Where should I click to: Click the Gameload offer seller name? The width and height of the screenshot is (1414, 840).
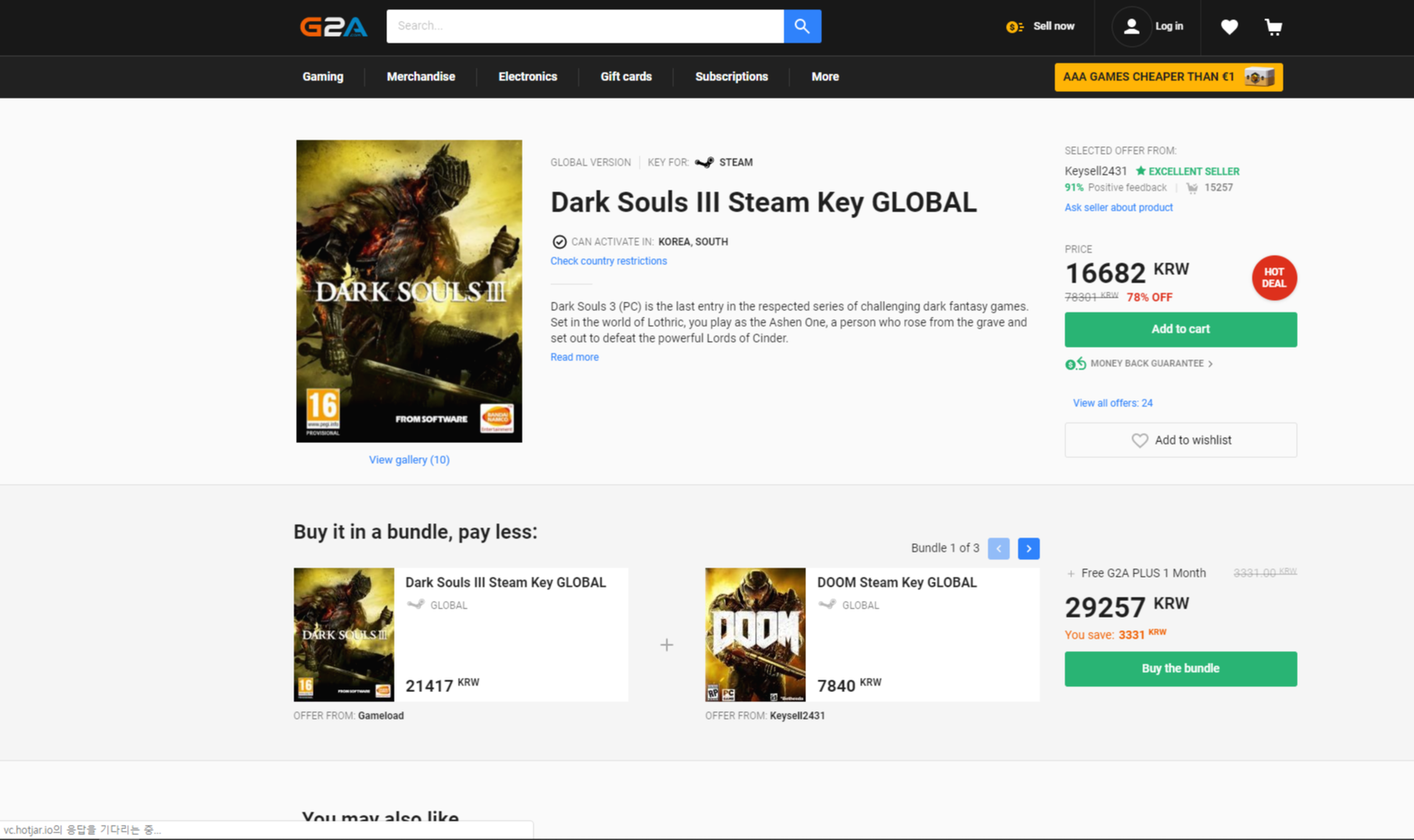coord(380,715)
